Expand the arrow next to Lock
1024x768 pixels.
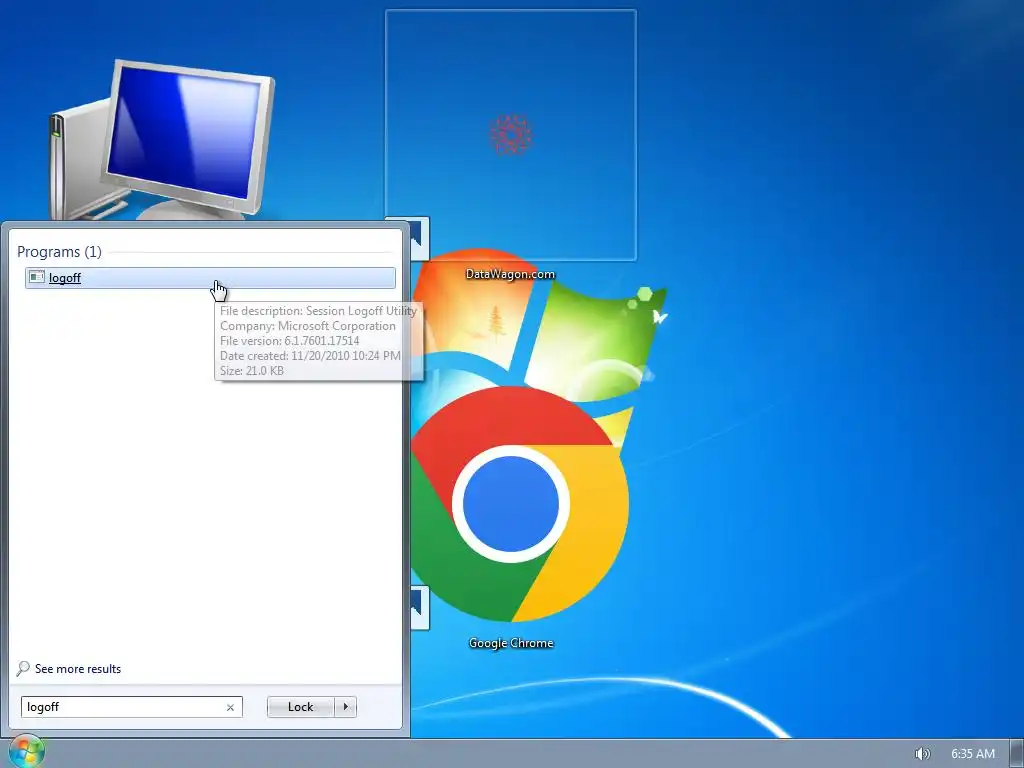pos(345,707)
